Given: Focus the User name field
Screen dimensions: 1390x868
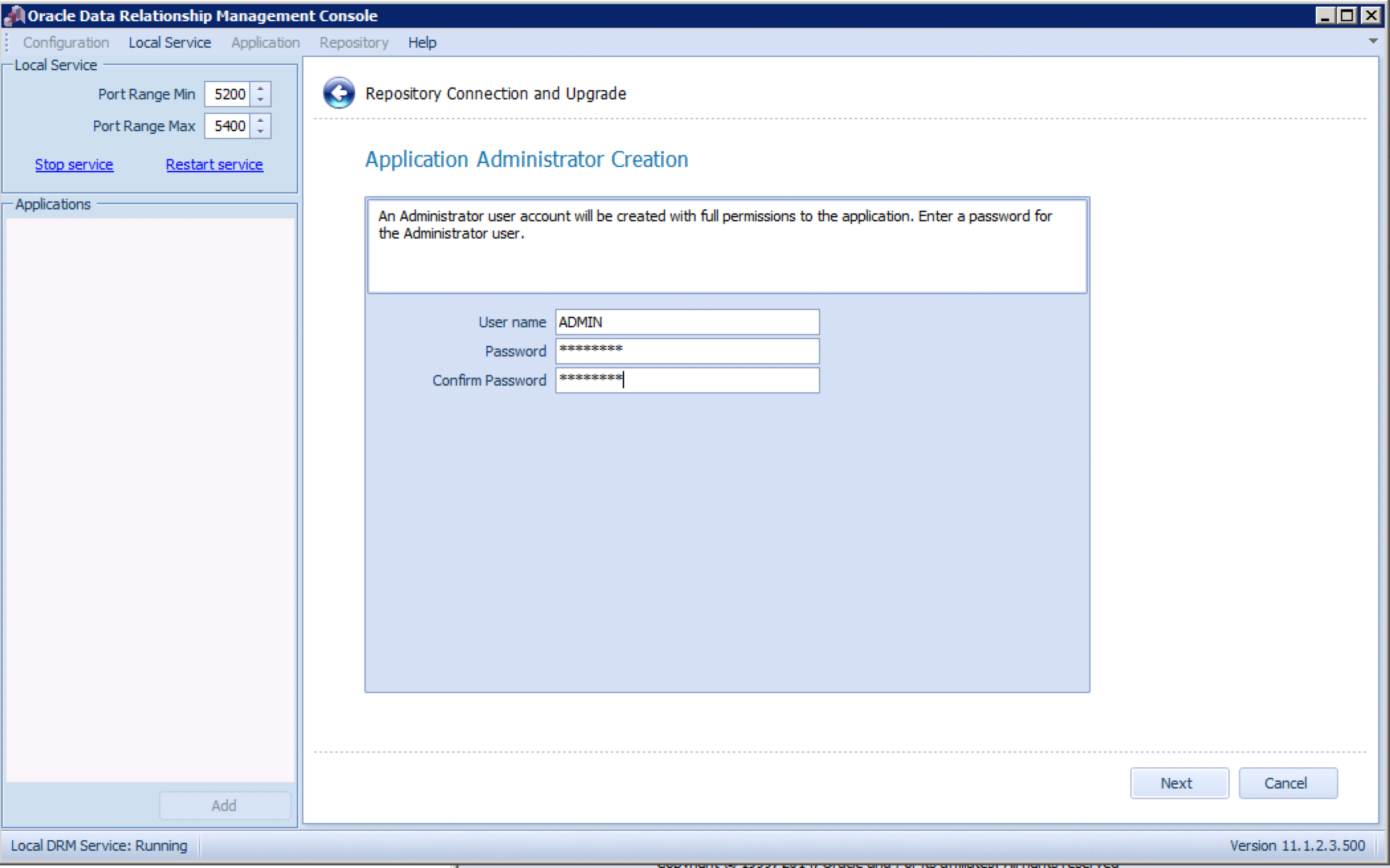Looking at the screenshot, I should tap(687, 322).
